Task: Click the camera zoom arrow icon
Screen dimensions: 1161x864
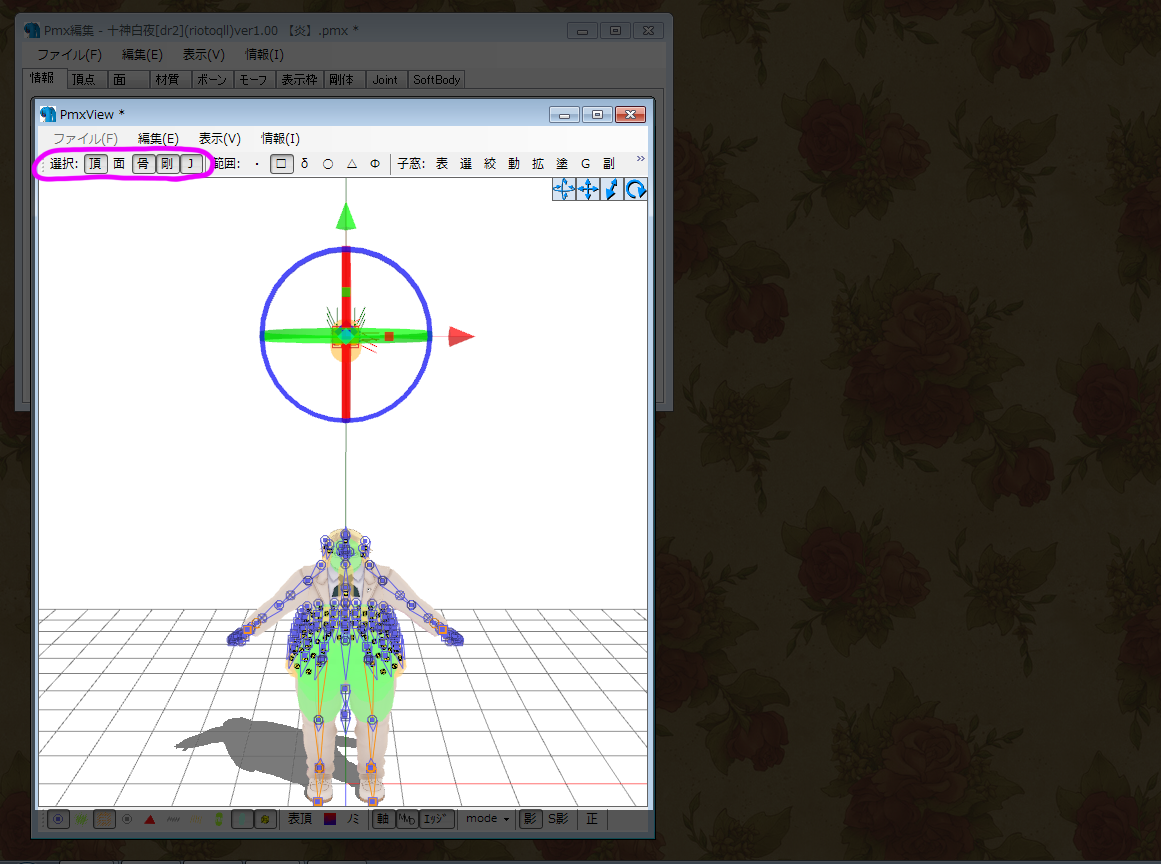Action: (x=612, y=190)
